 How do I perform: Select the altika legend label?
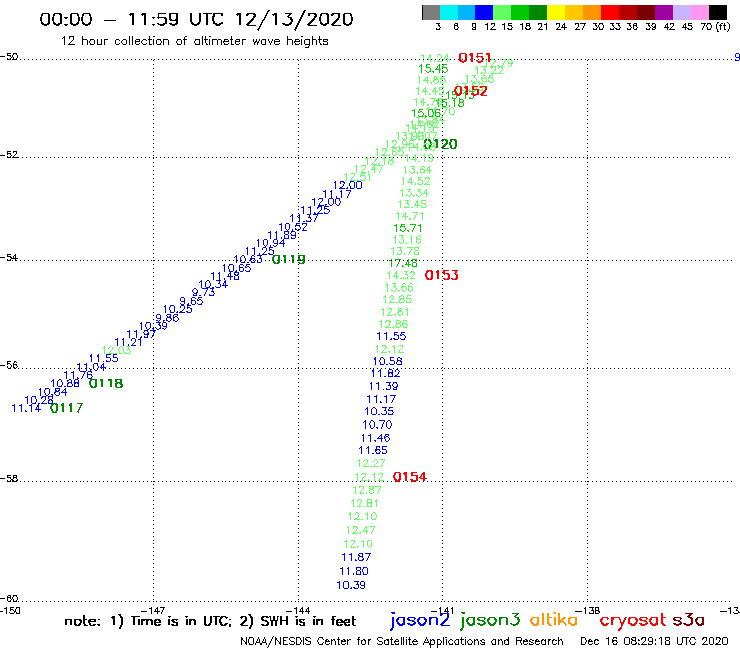tap(554, 619)
